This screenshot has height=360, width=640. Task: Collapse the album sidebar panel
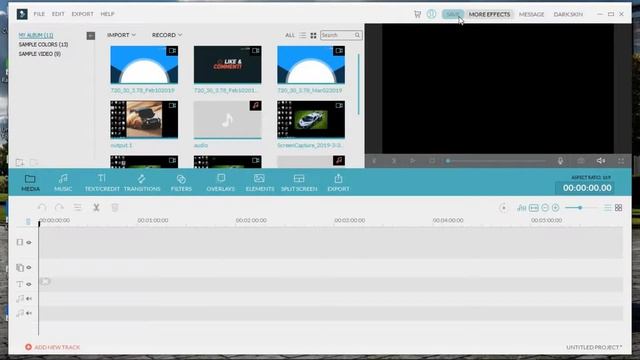[x=91, y=36]
